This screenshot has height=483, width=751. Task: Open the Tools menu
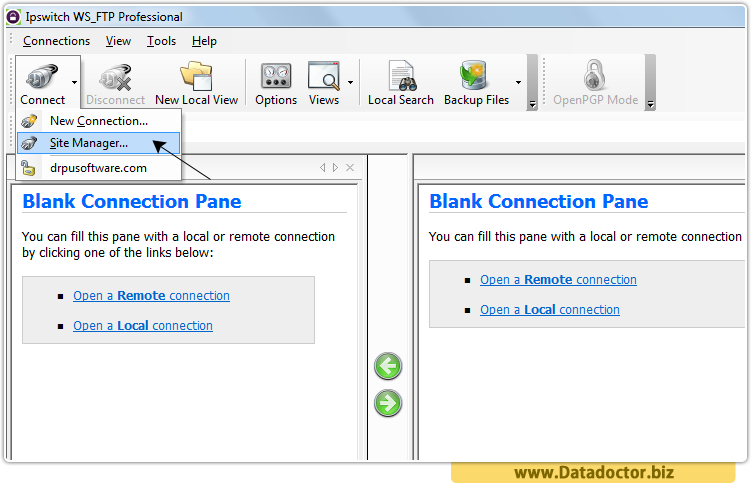(161, 41)
